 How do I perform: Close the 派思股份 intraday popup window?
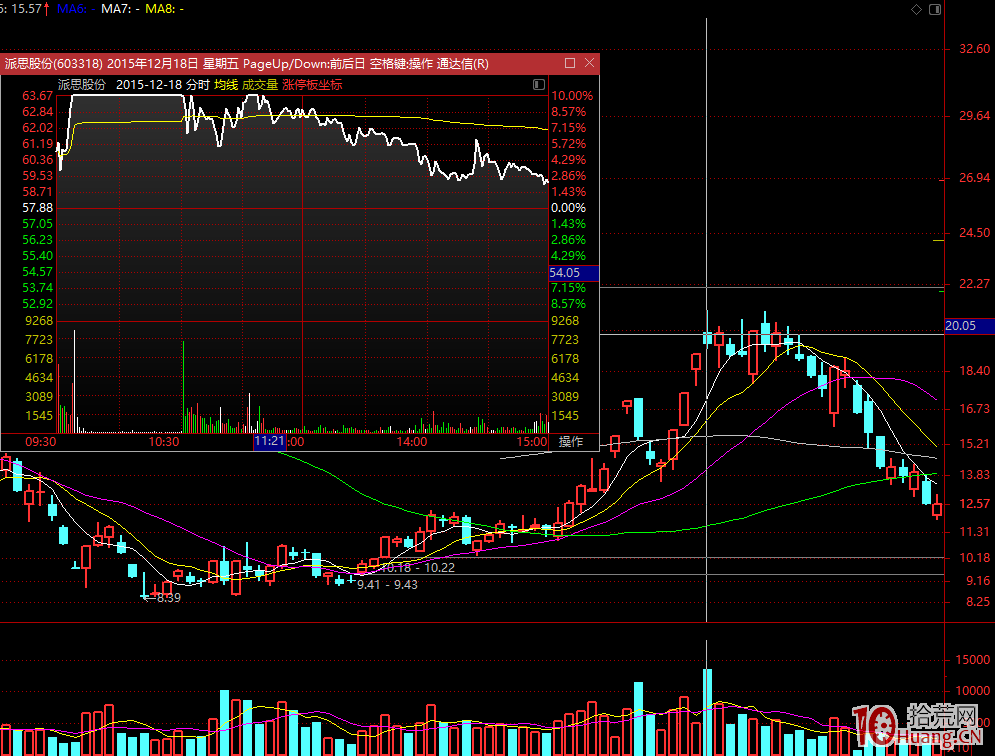(589, 63)
